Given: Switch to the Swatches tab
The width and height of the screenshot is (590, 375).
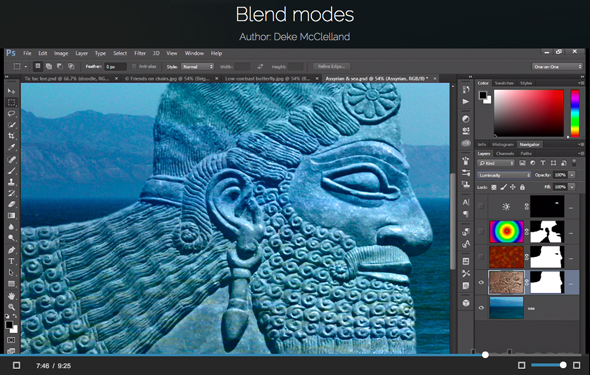Looking at the screenshot, I should tap(504, 83).
